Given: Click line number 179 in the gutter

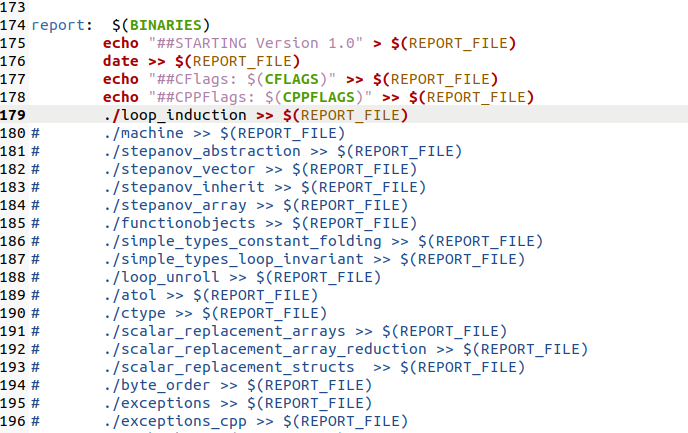Looking at the screenshot, I should click(13, 115).
